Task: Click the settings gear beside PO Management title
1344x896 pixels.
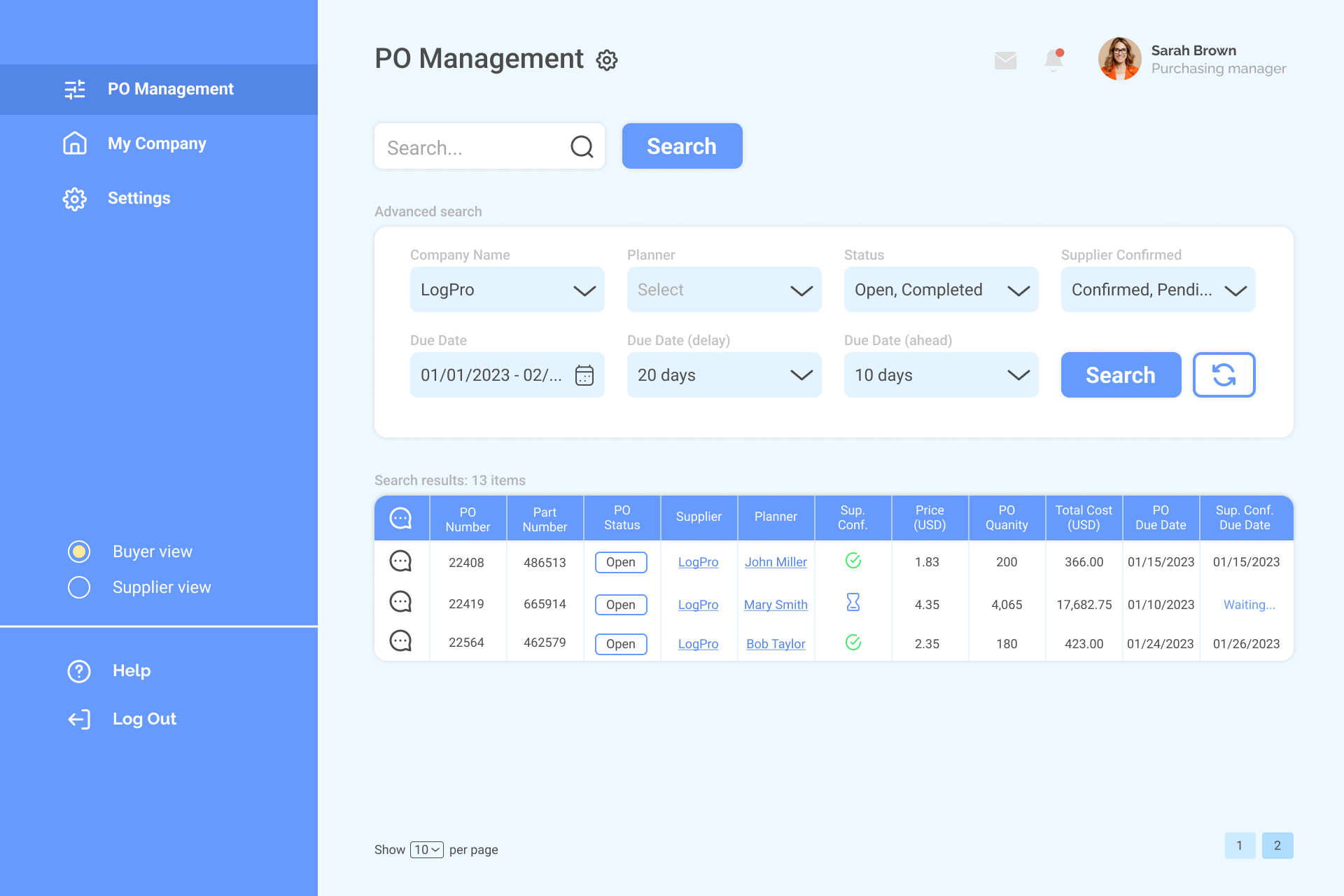Action: [x=606, y=60]
